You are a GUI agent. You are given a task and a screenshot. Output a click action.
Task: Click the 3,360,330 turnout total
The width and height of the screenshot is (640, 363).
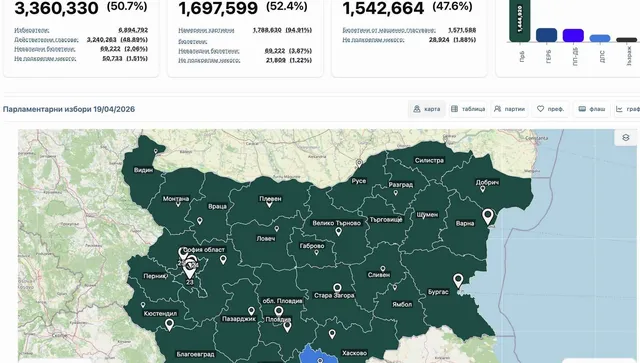(56, 8)
